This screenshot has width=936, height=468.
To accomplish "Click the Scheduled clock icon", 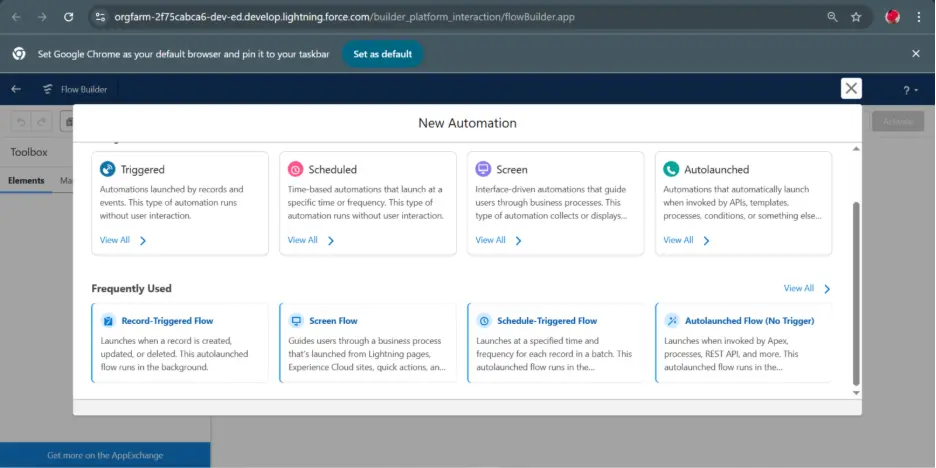I will click(x=295, y=169).
